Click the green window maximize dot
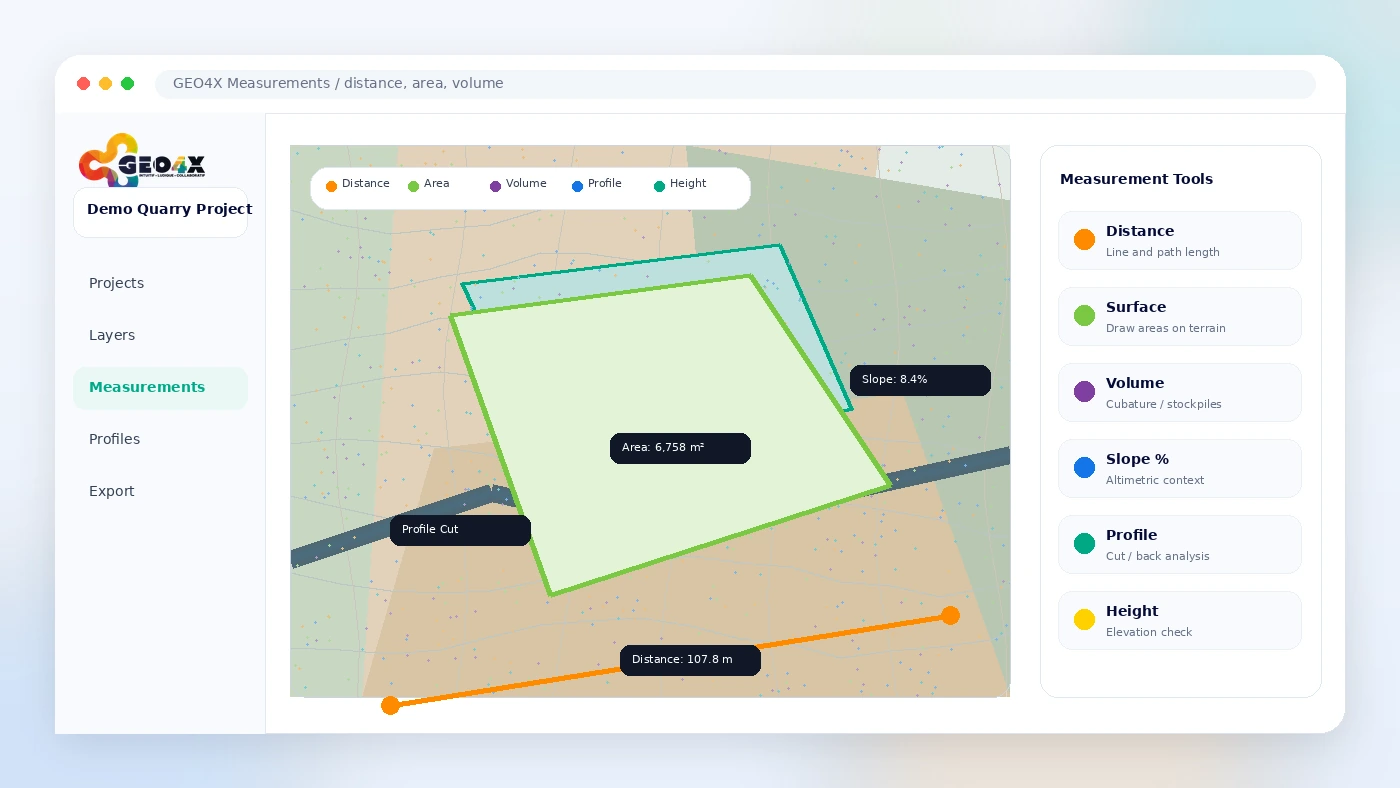The image size is (1400, 788). click(x=128, y=84)
